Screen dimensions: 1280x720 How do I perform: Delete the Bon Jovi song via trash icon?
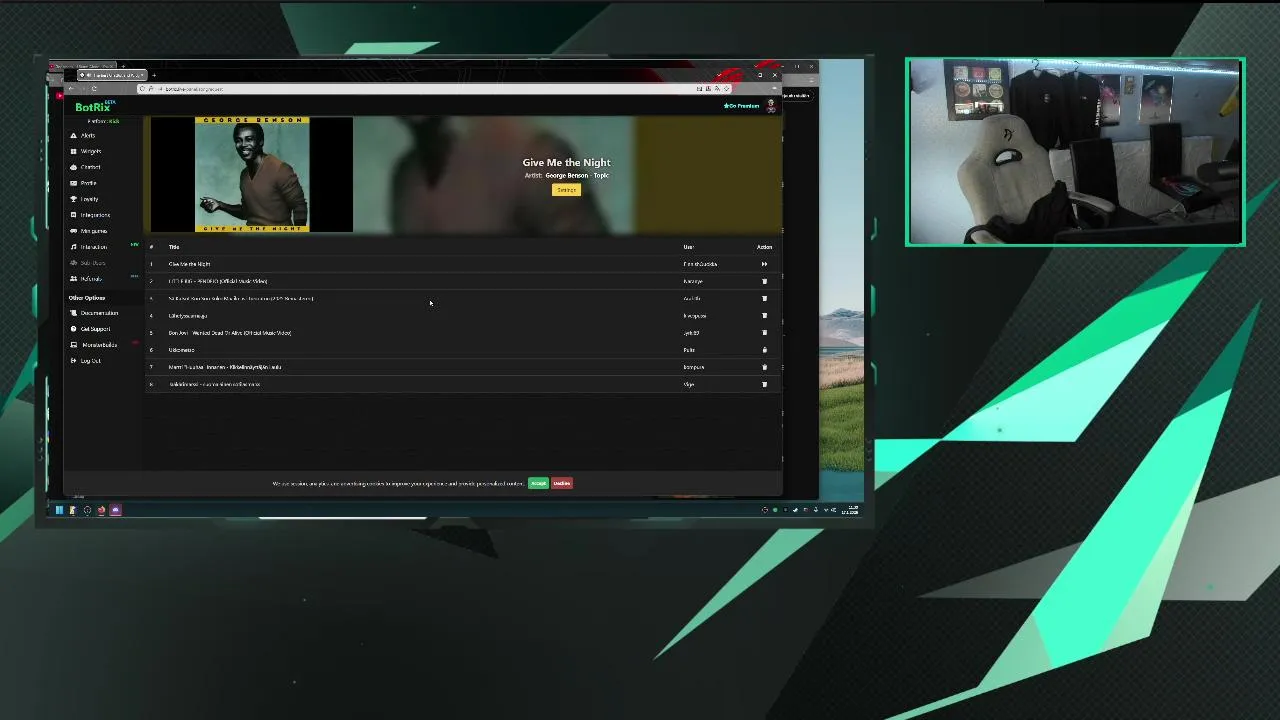coord(764,333)
